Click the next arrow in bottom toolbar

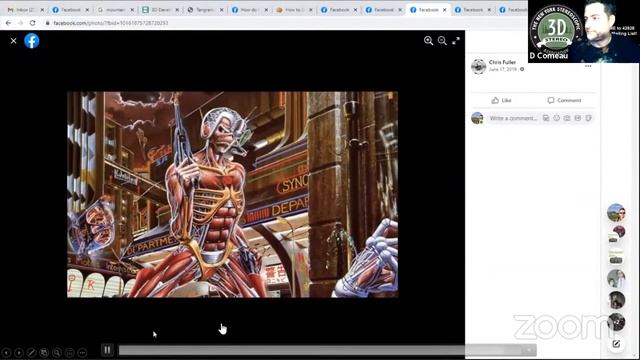point(19,352)
